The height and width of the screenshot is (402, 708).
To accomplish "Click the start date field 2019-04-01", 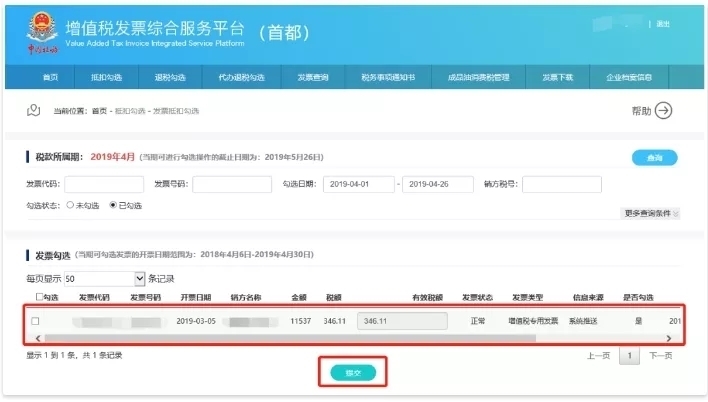I will [359, 184].
